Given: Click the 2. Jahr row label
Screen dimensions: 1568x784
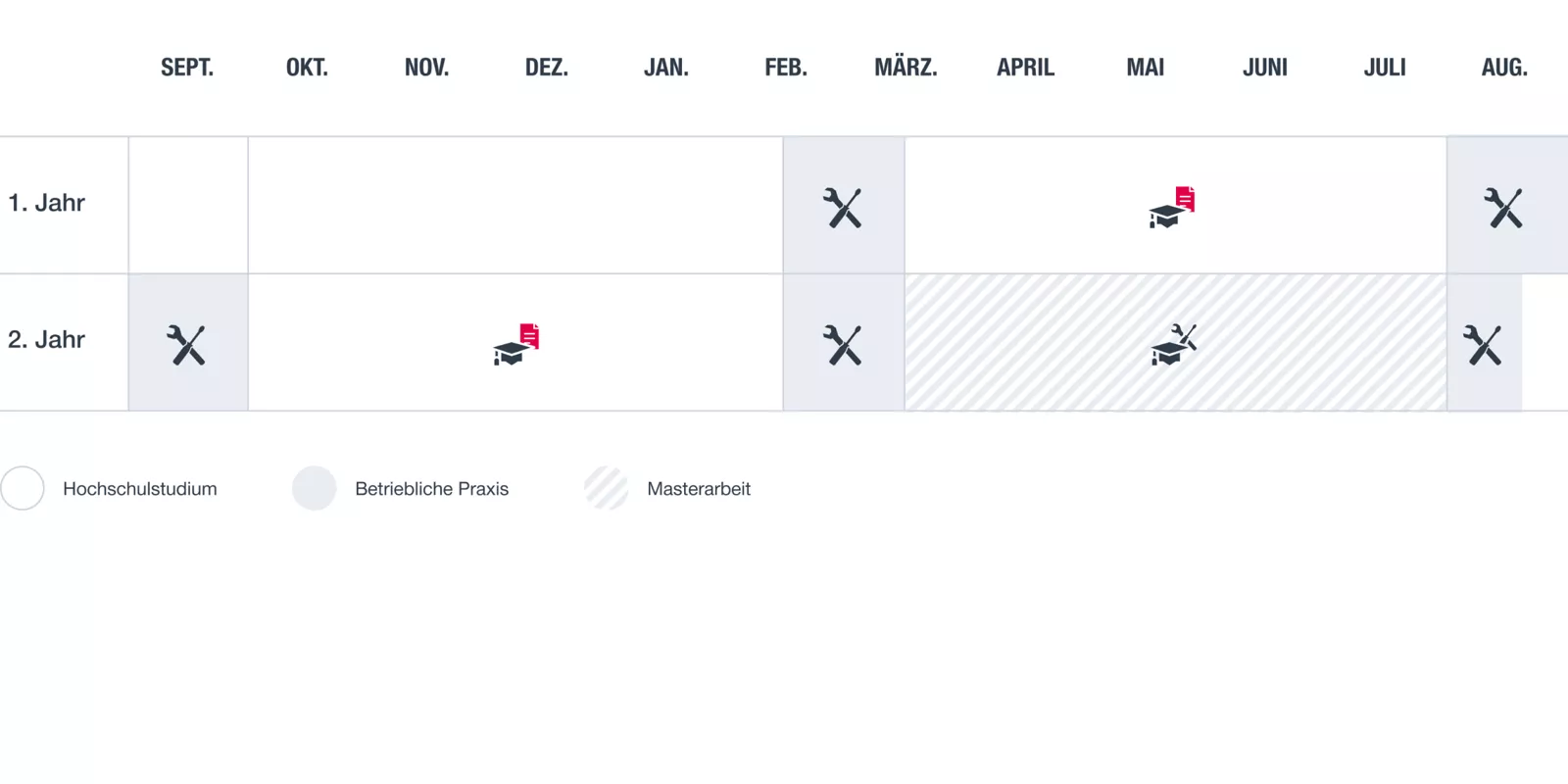Looking at the screenshot, I should (47, 340).
